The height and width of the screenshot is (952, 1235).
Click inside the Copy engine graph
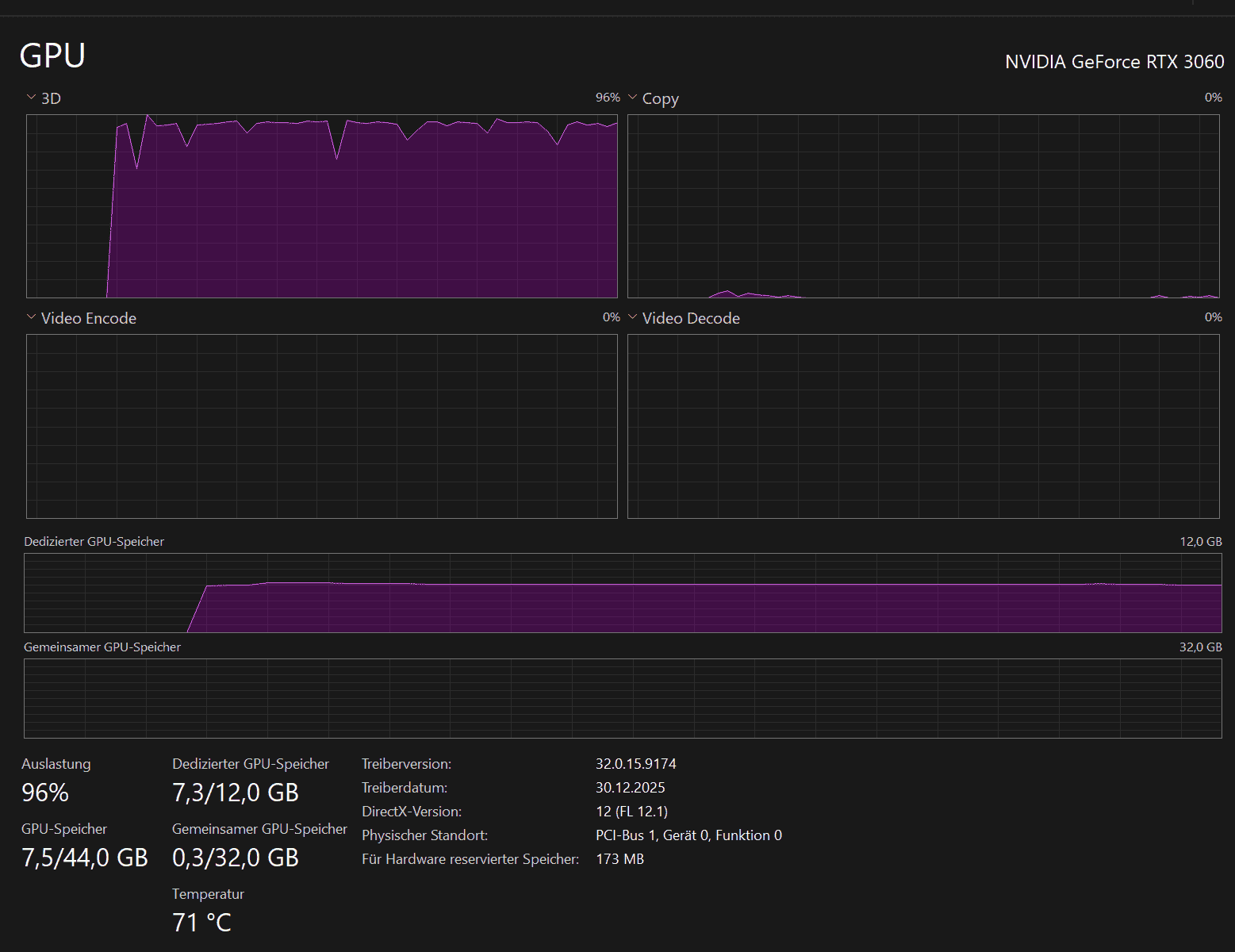[x=923, y=206]
